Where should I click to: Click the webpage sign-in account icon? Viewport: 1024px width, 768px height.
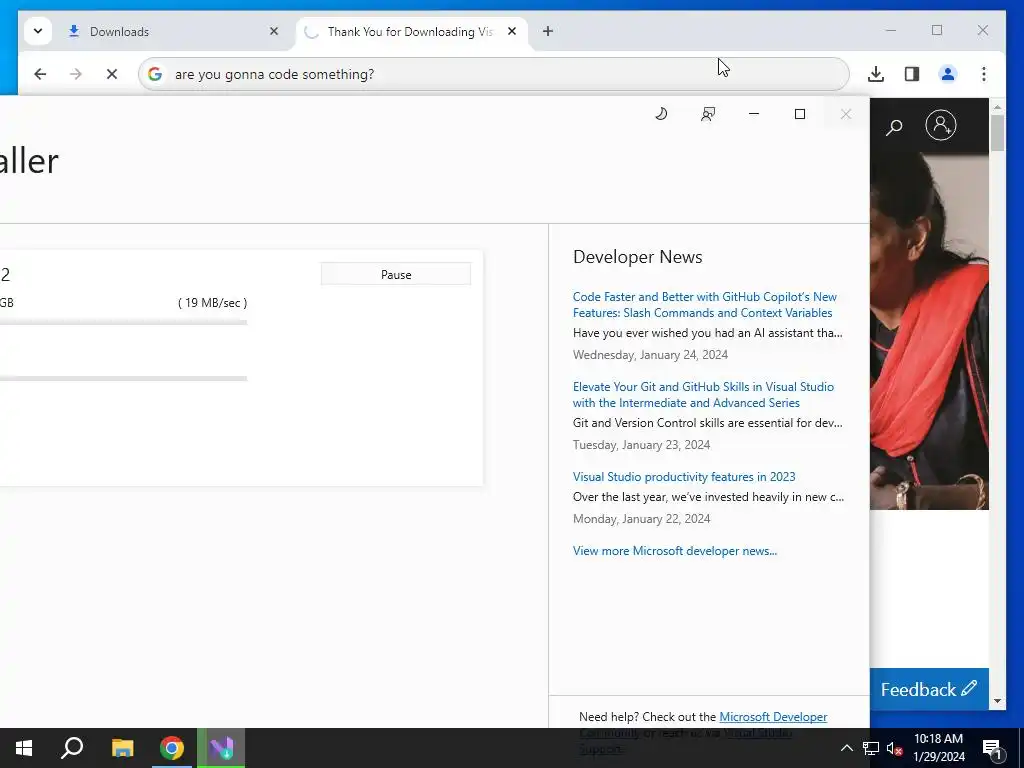coord(941,125)
